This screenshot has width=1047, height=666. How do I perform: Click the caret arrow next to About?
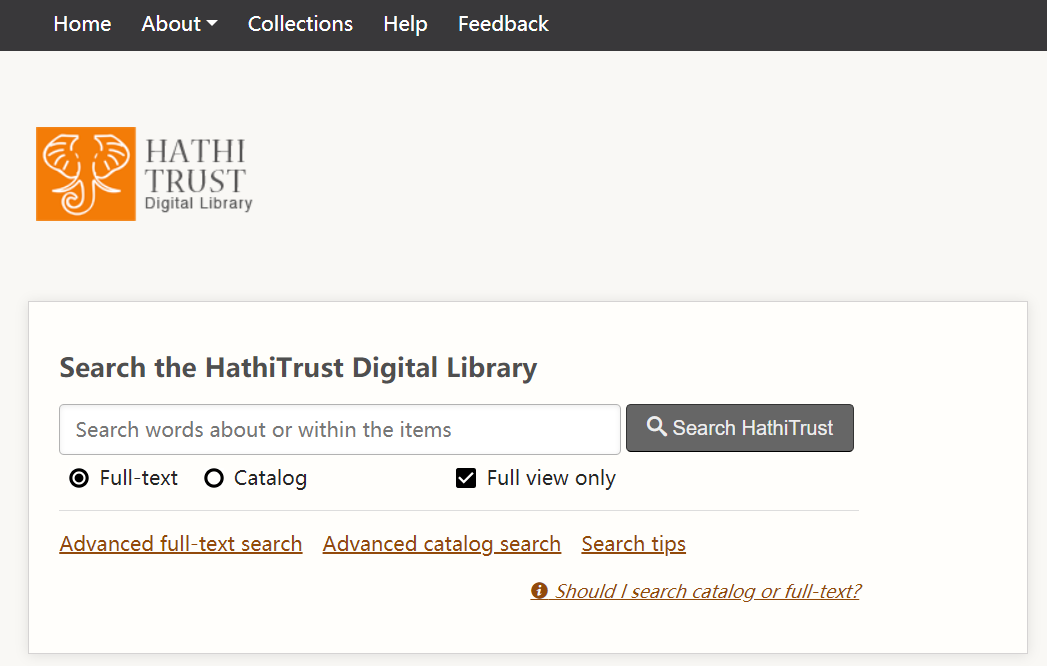(x=212, y=24)
